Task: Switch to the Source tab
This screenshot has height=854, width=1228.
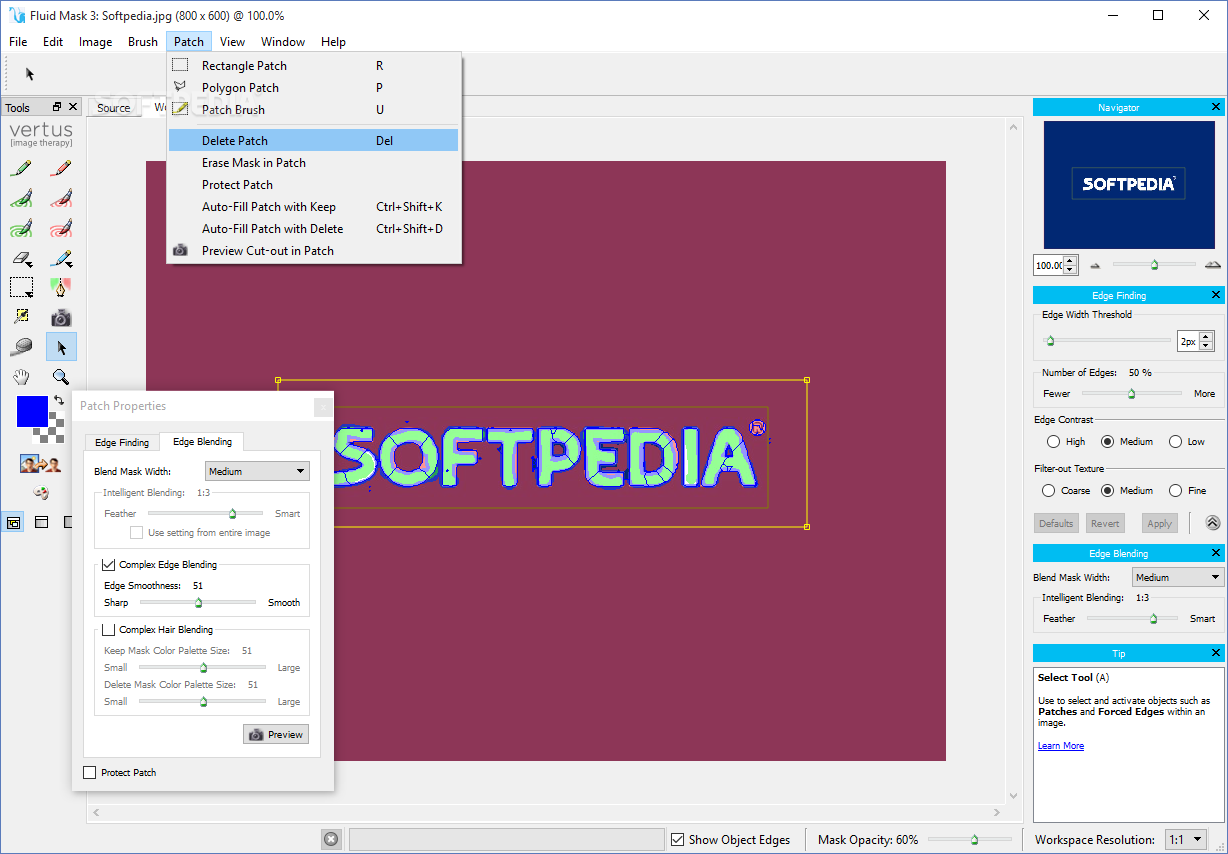Action: click(x=114, y=108)
